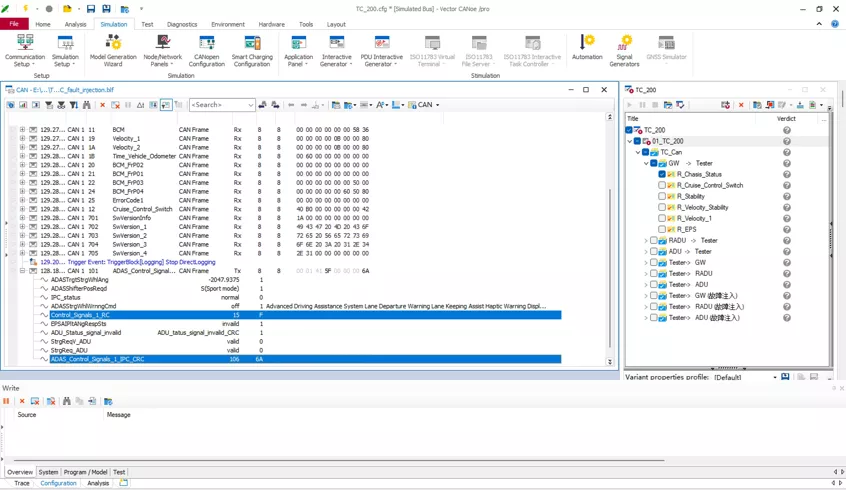Click the red X delete icon in trace toolbar
This screenshot has height=490, width=846.
point(102,105)
